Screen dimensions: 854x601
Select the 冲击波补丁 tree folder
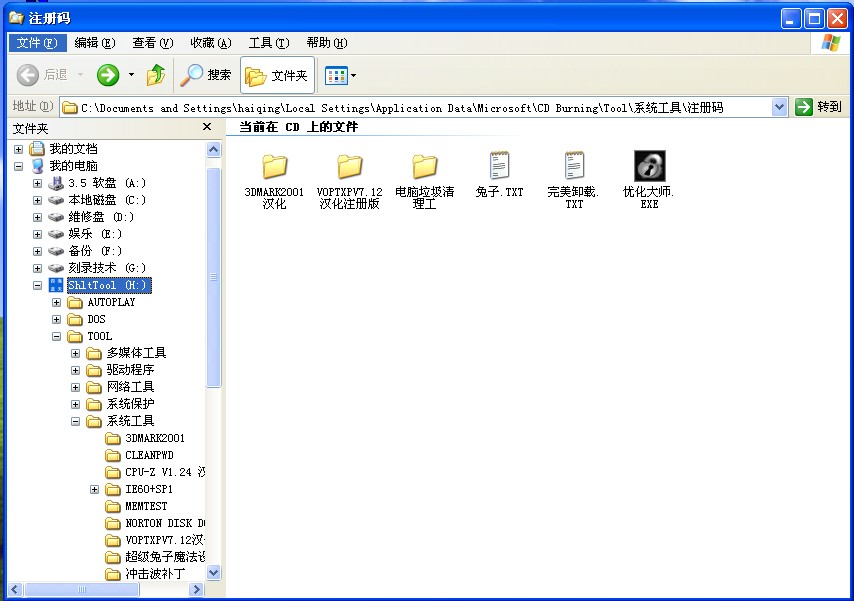tap(155, 574)
